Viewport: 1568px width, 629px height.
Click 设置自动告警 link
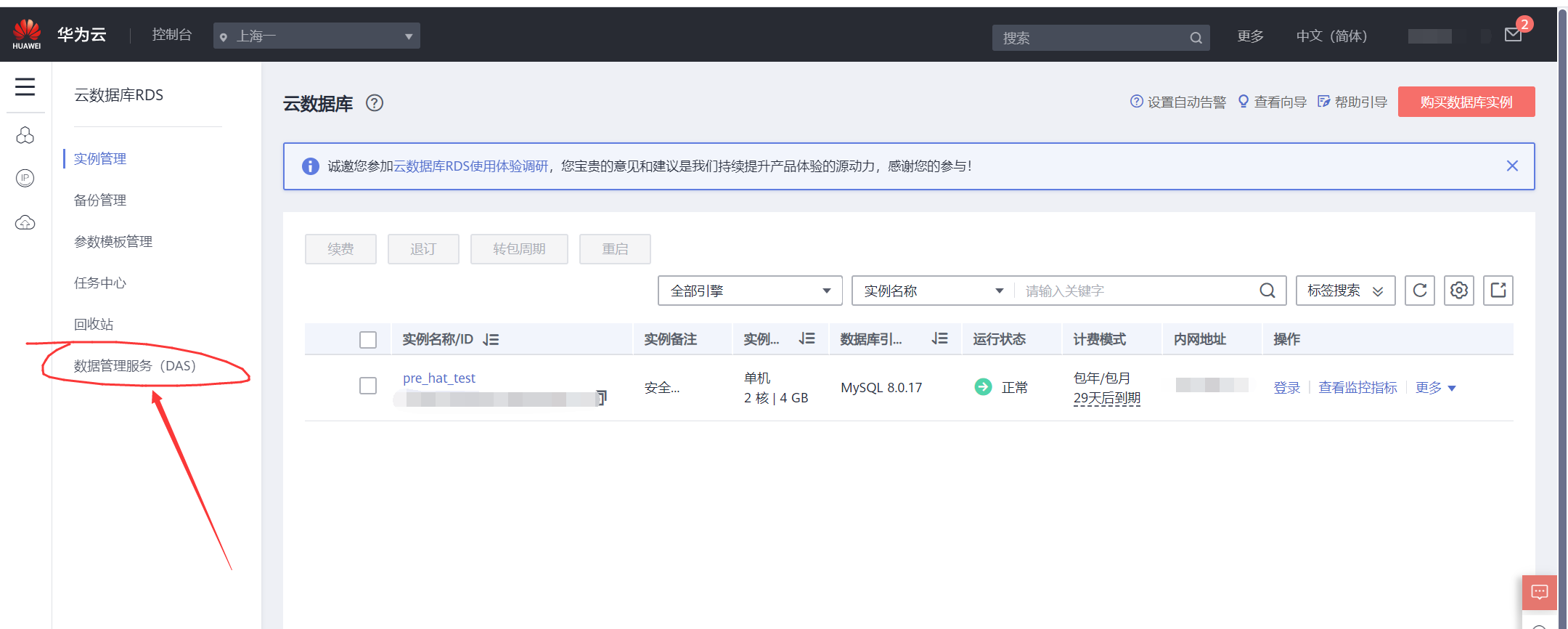pyautogui.click(x=1178, y=102)
